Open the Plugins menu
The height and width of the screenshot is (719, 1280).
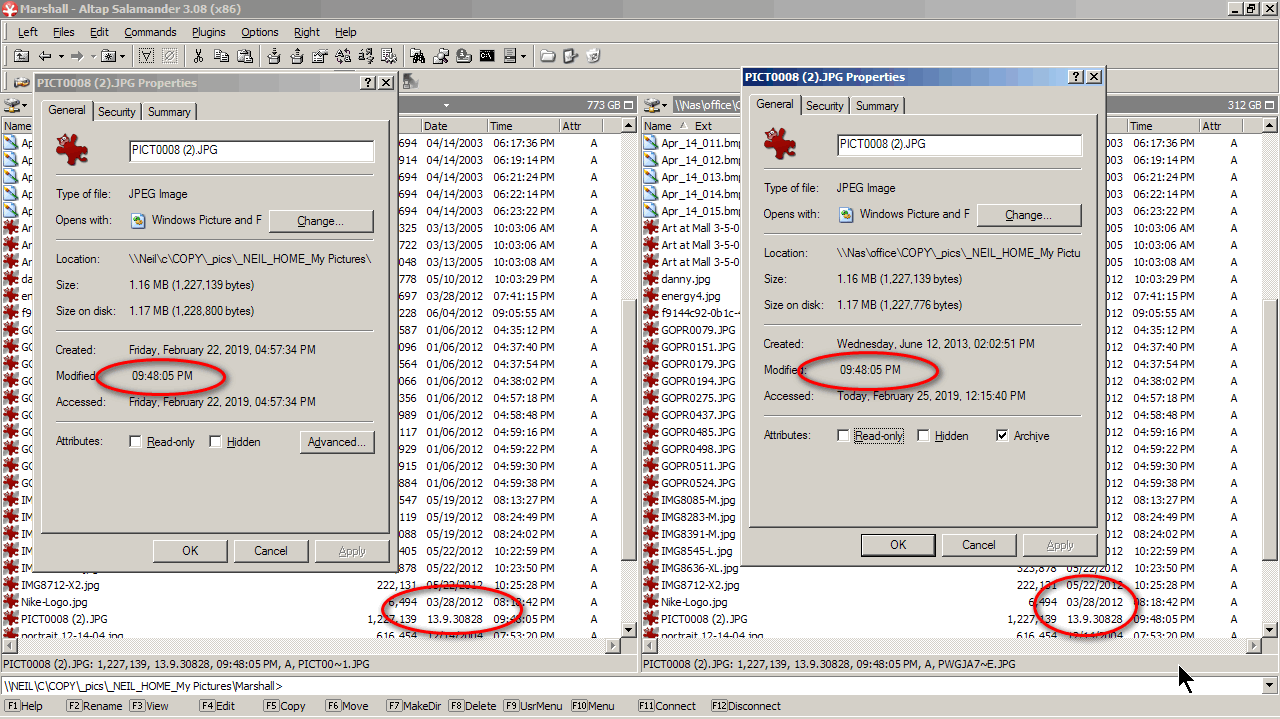point(207,31)
